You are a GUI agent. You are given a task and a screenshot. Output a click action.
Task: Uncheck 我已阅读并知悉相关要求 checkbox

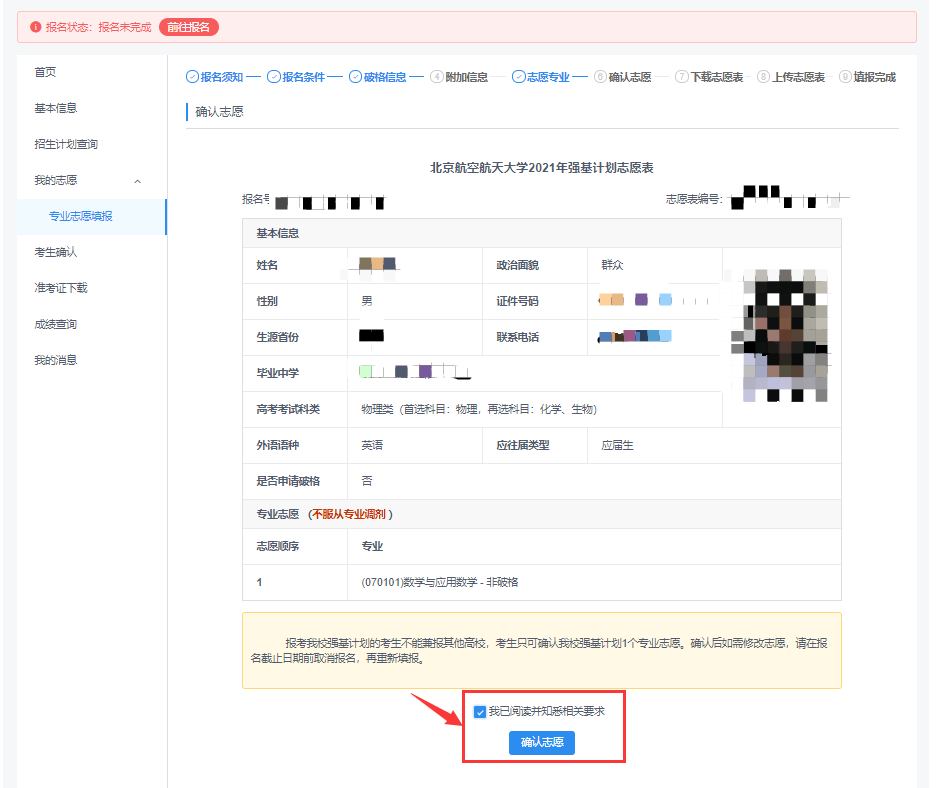pyautogui.click(x=480, y=711)
